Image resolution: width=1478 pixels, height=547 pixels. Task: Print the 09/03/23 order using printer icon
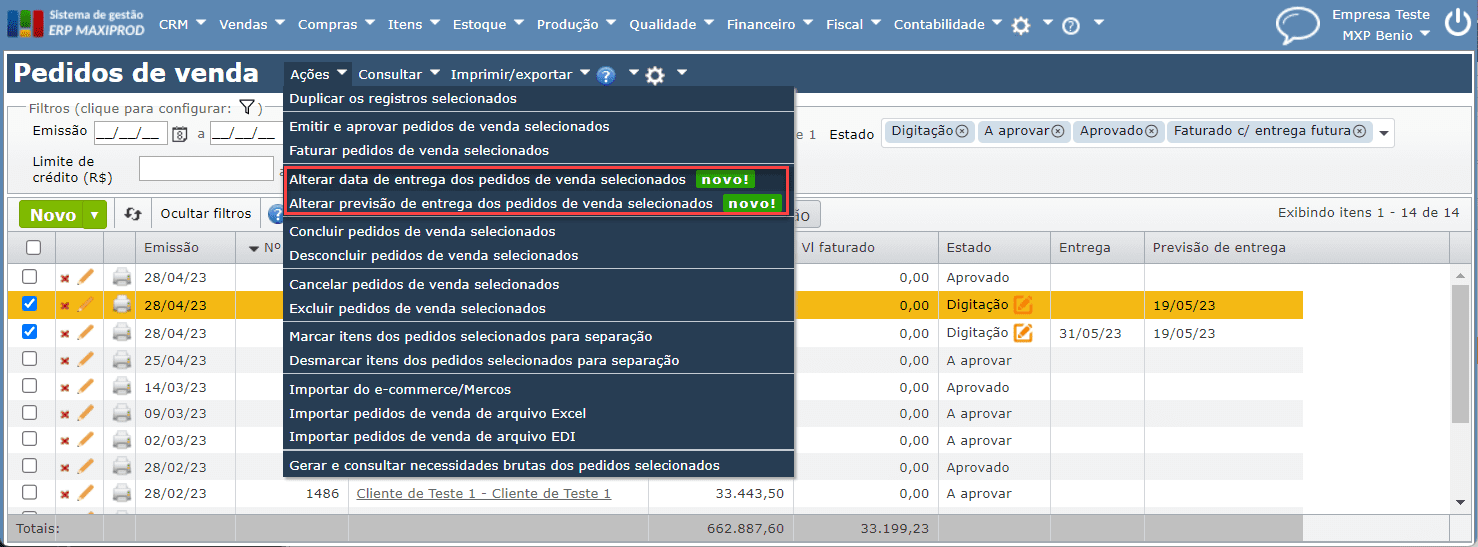point(121,412)
